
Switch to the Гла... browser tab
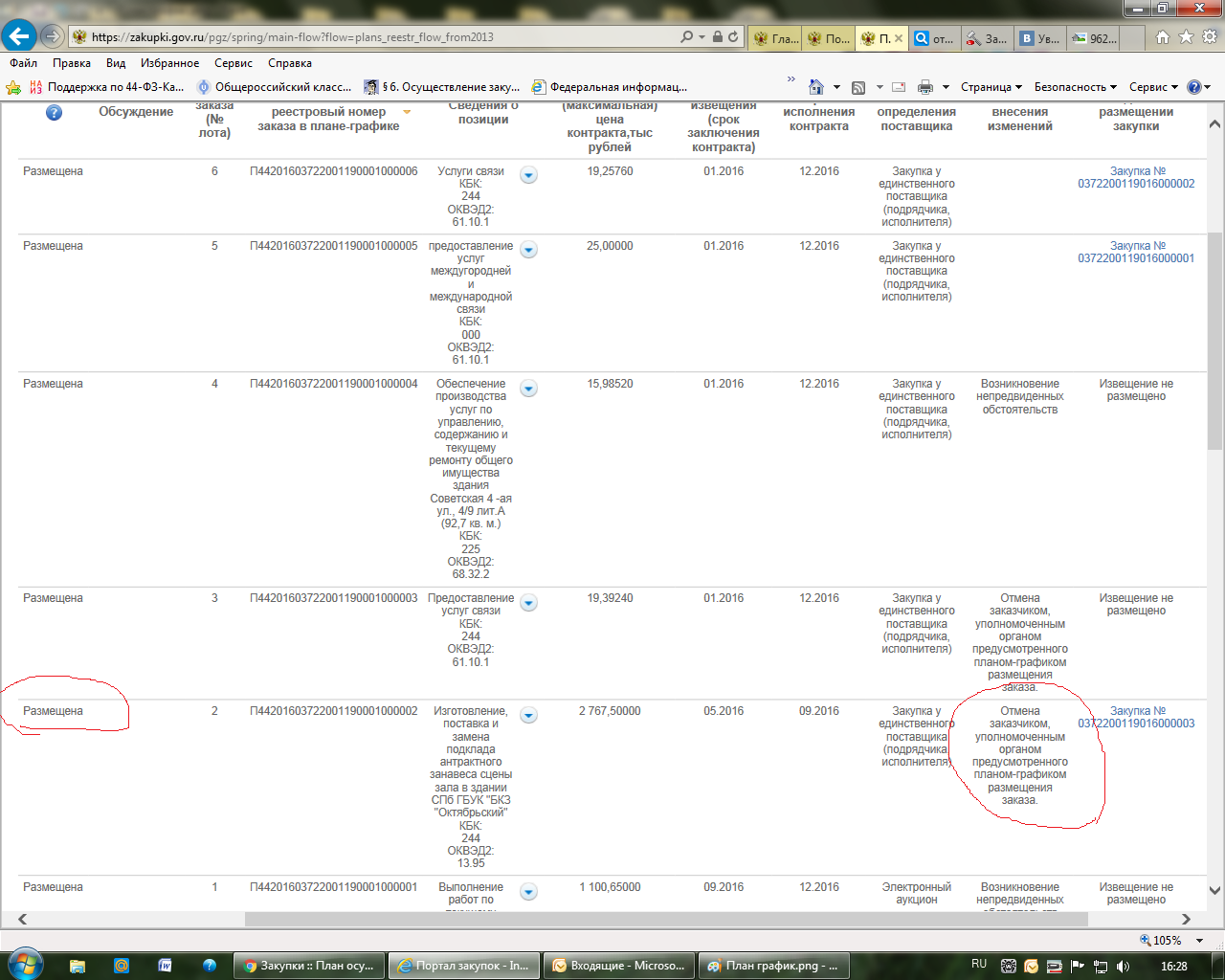[x=776, y=38]
